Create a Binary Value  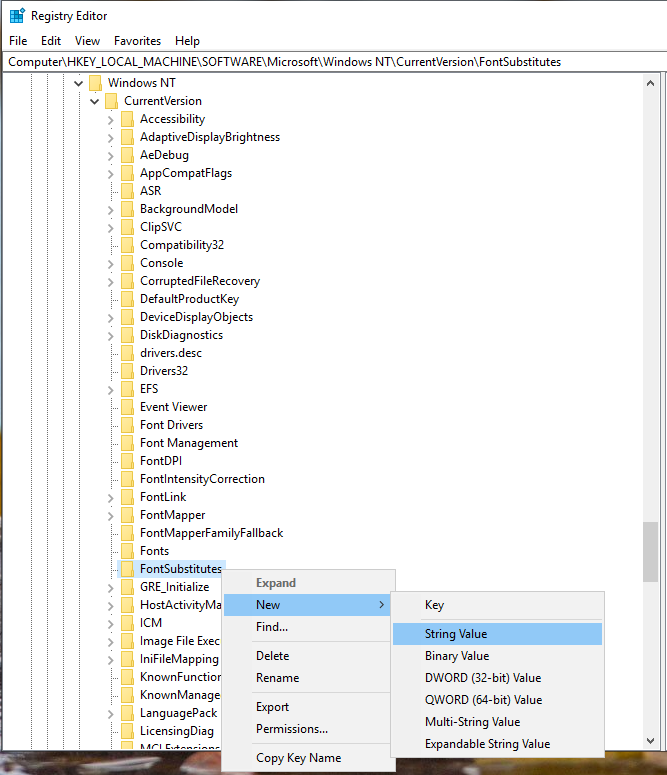497,656
